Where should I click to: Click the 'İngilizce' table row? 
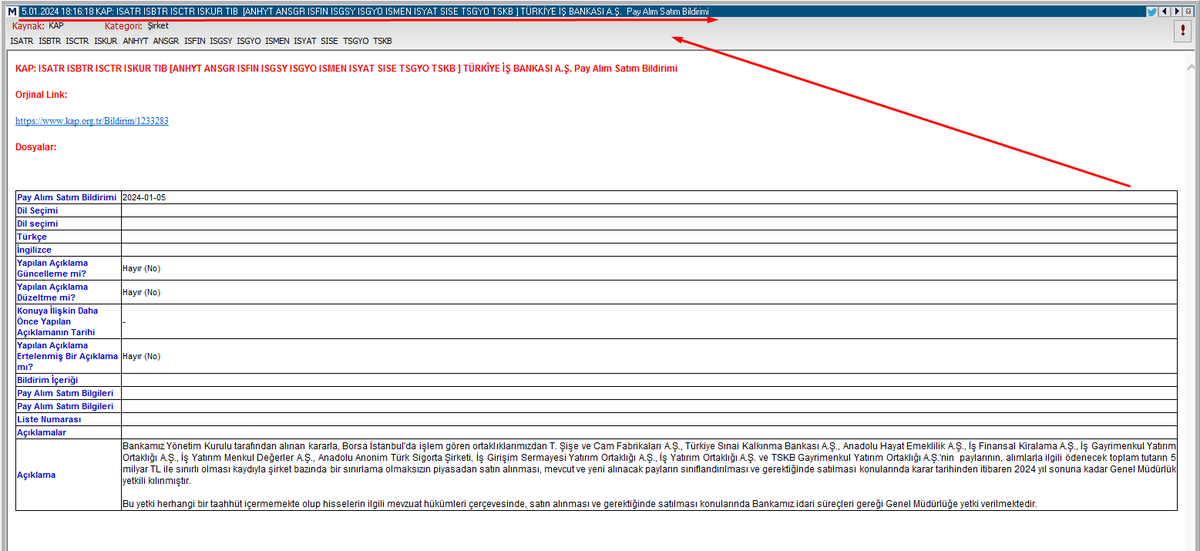click(x=596, y=250)
